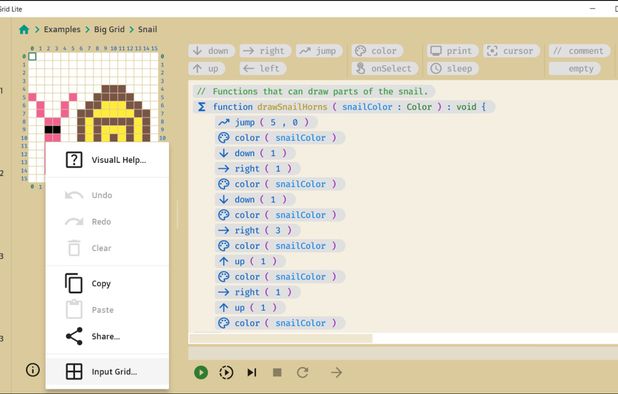
Task: Choose Paste in the context menu
Action: pos(107,310)
